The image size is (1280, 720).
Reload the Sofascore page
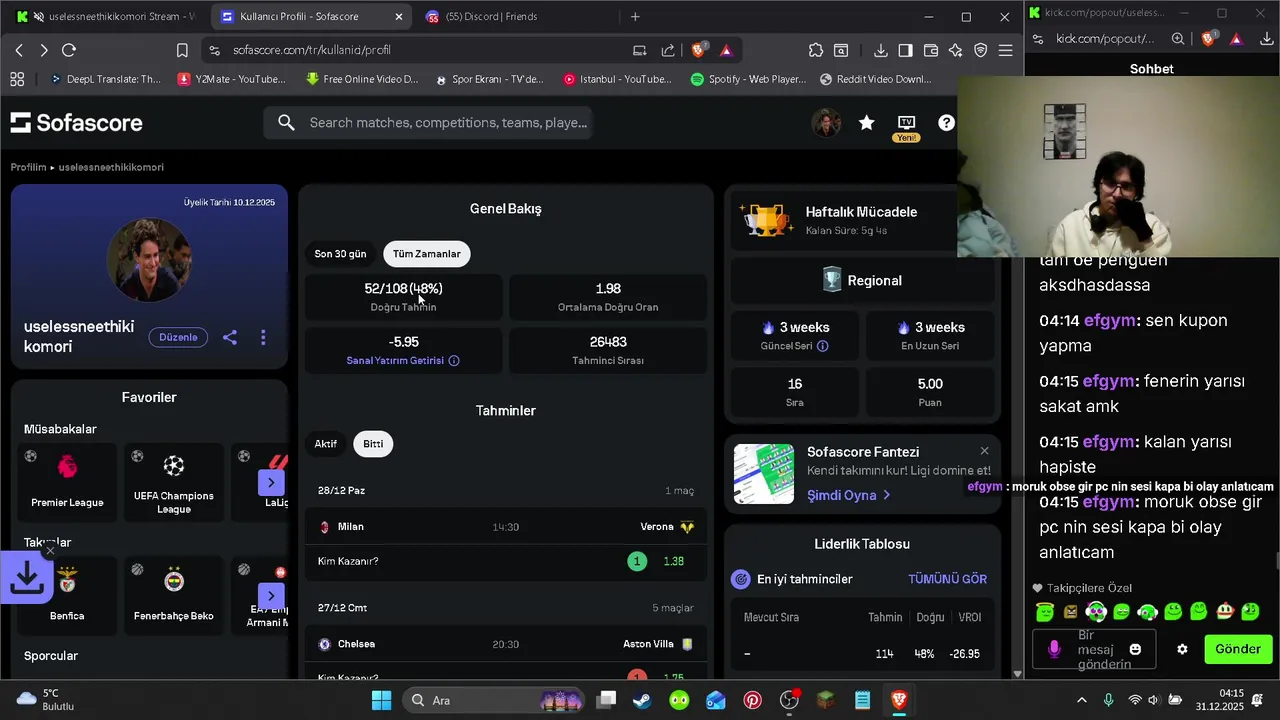69,50
